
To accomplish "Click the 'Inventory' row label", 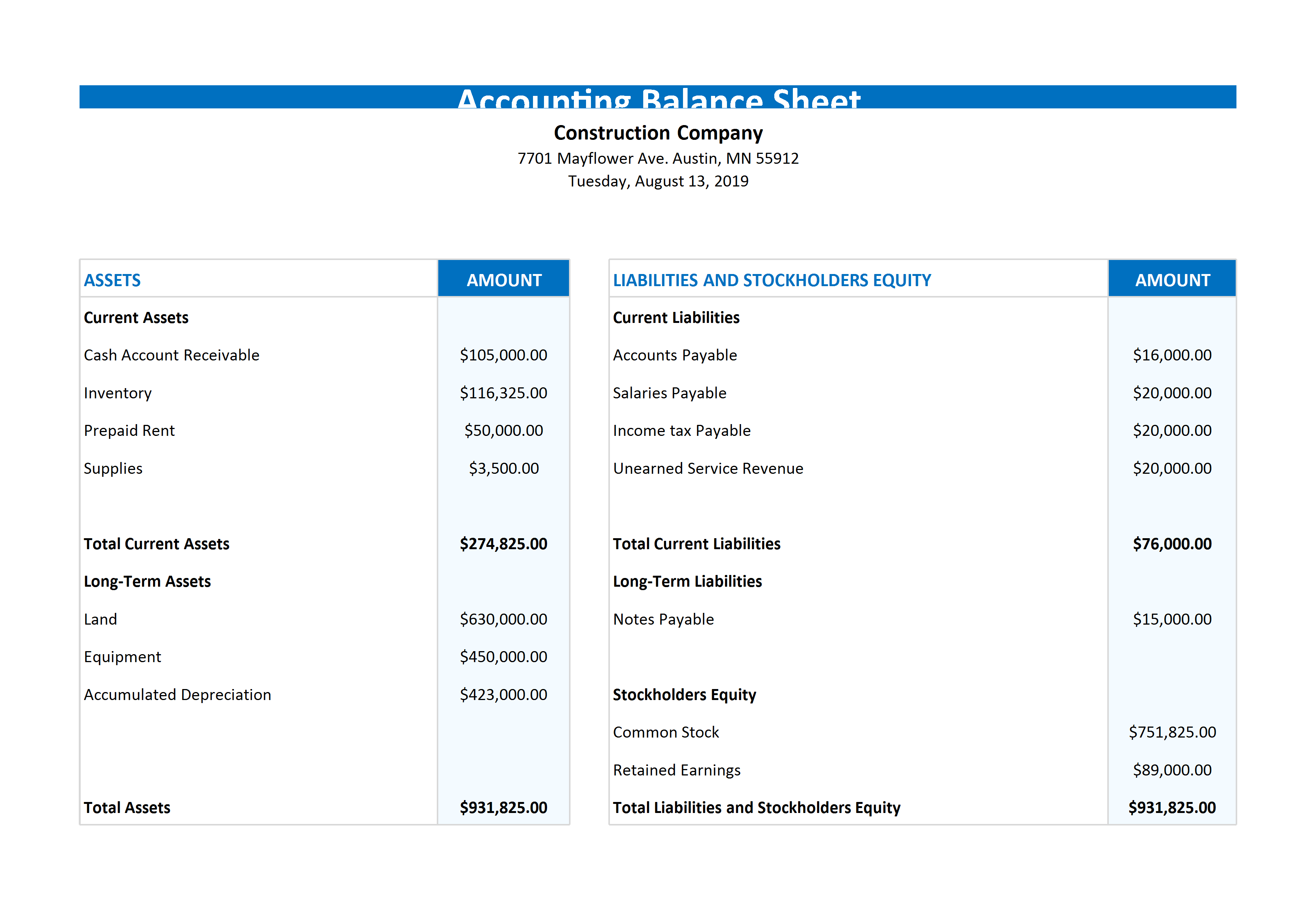I will click(x=118, y=393).
